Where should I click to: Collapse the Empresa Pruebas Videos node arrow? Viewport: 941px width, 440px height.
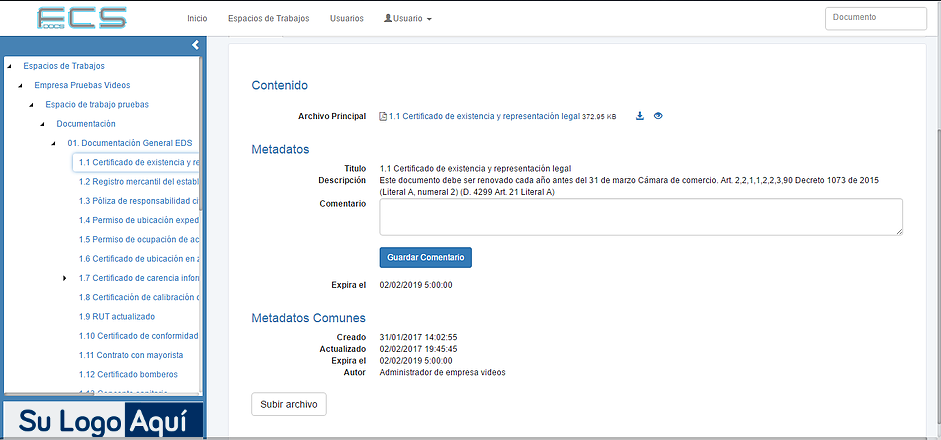click(20, 86)
